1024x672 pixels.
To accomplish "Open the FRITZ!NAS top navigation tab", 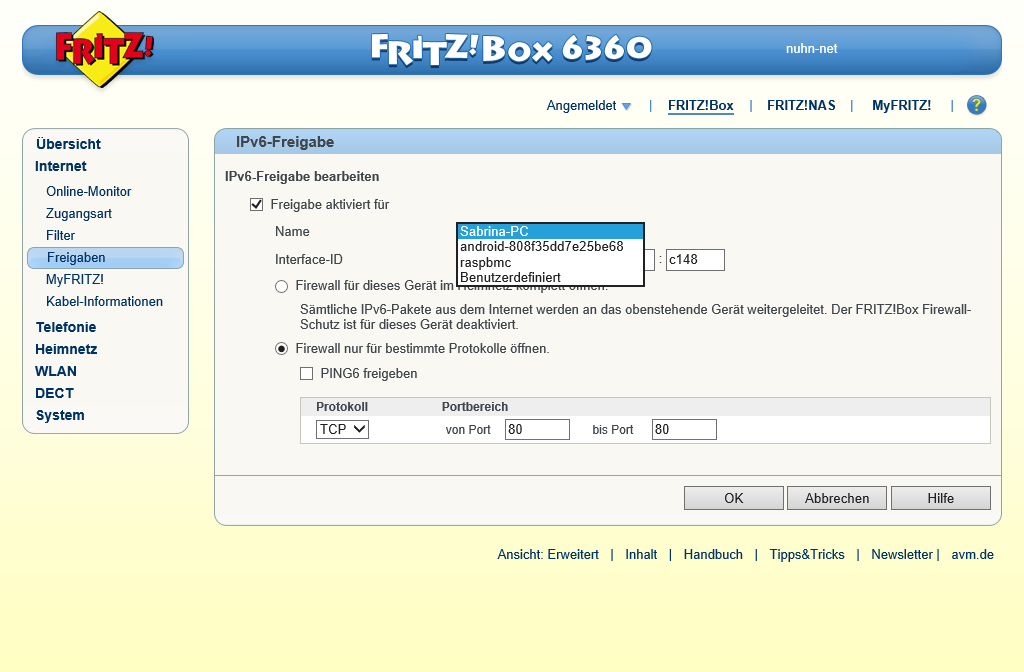I will point(801,105).
